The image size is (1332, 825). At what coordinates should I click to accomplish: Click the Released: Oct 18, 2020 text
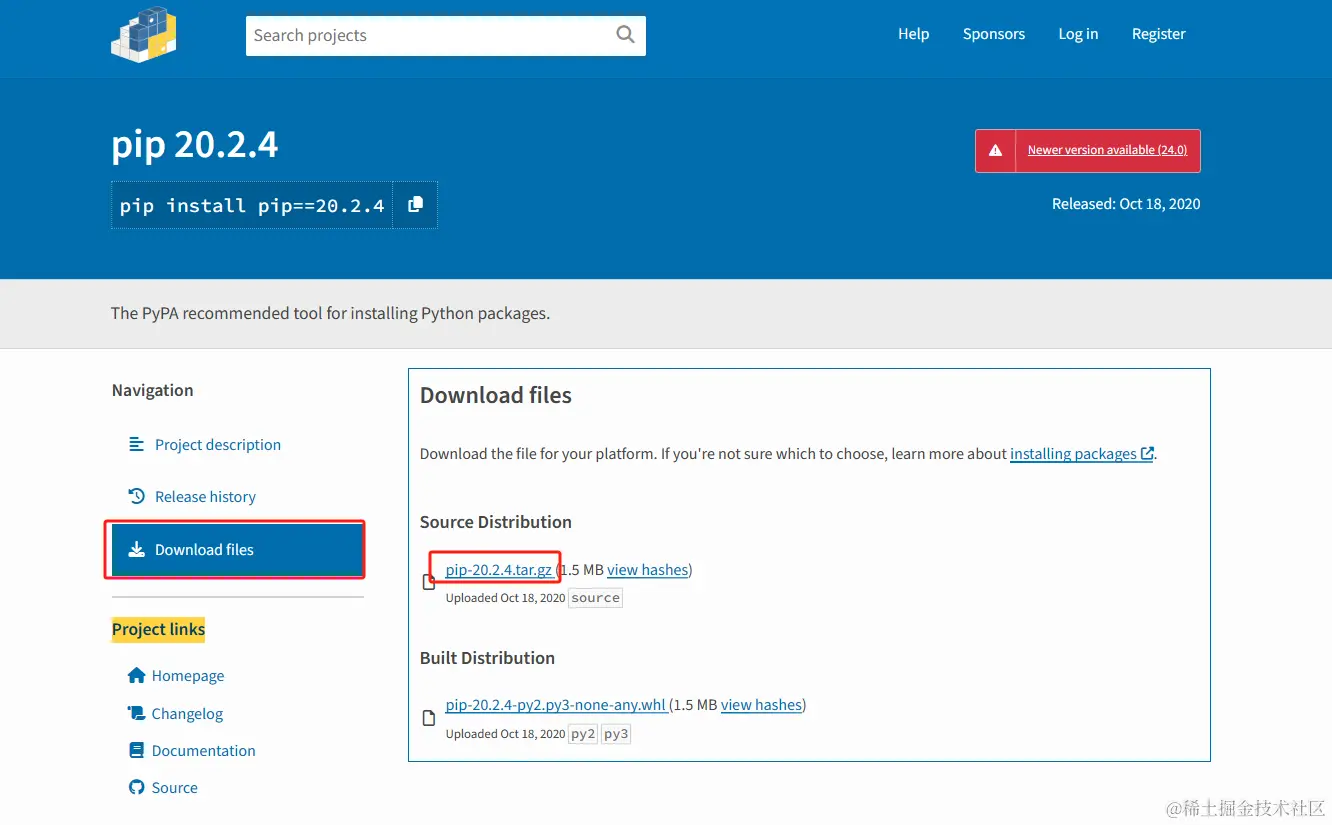[1126, 204]
